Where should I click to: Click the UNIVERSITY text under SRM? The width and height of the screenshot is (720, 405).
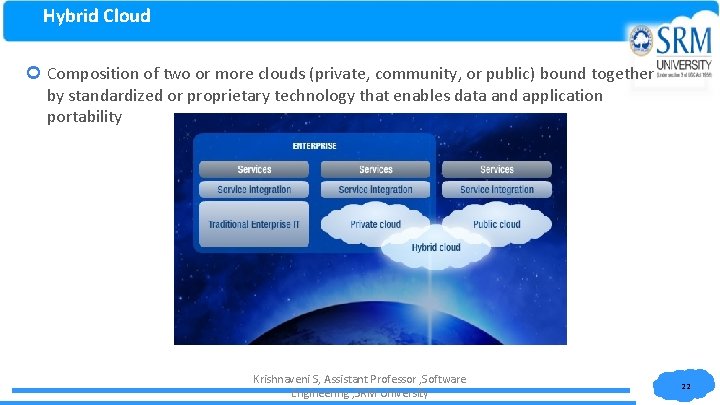point(684,65)
